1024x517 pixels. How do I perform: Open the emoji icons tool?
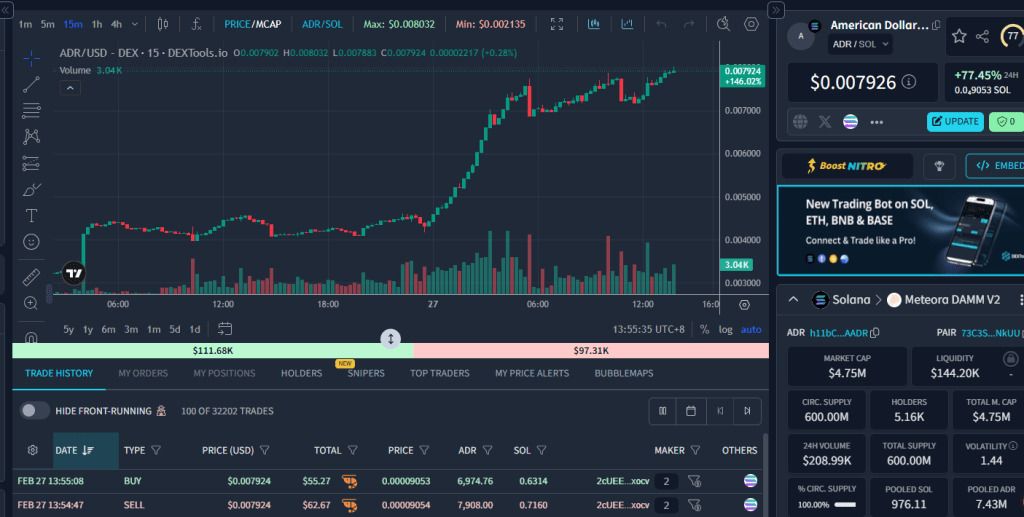(x=31, y=242)
